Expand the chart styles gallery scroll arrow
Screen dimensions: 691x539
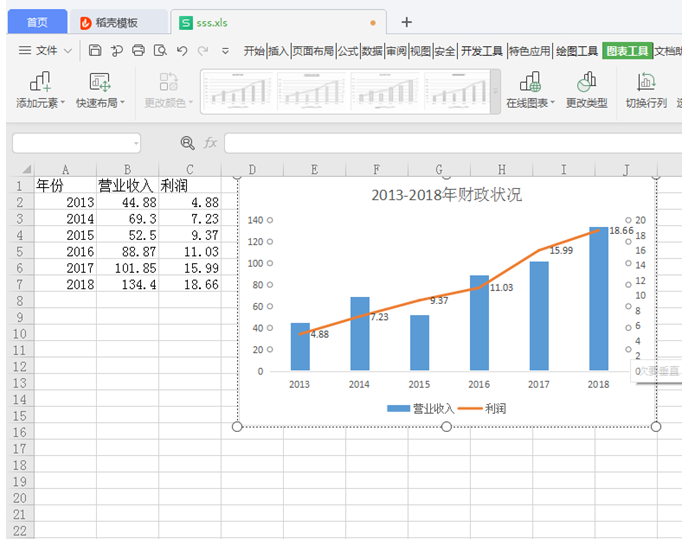(x=495, y=92)
